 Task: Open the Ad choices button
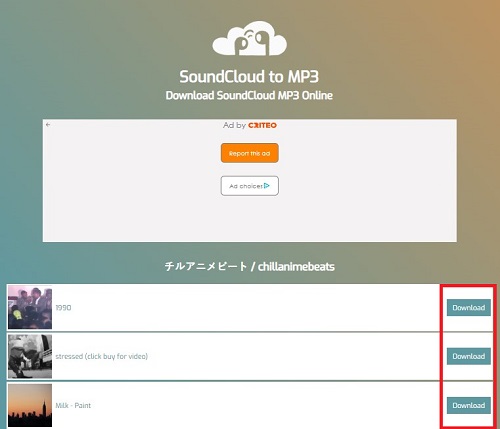tap(250, 186)
